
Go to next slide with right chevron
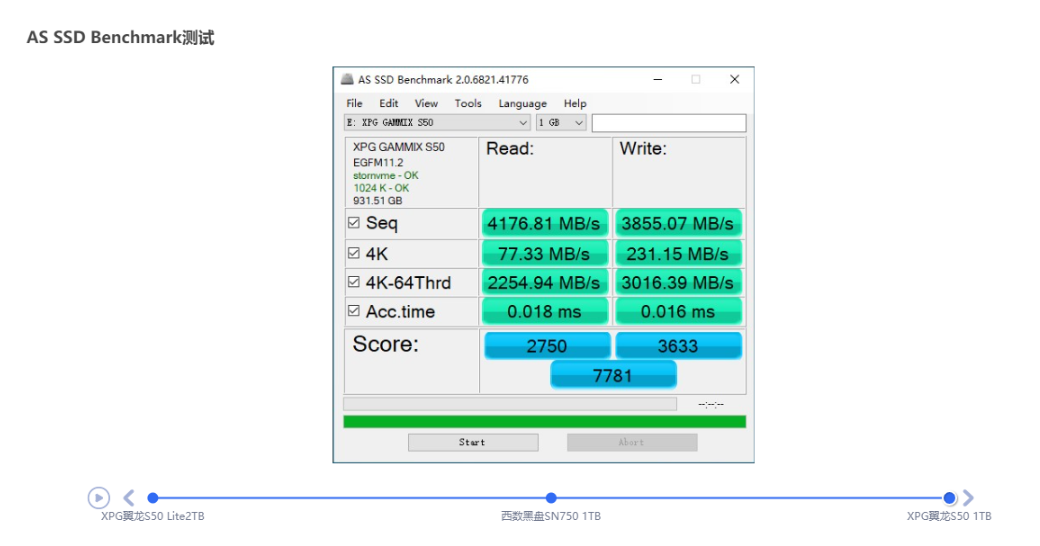[x=968, y=498]
